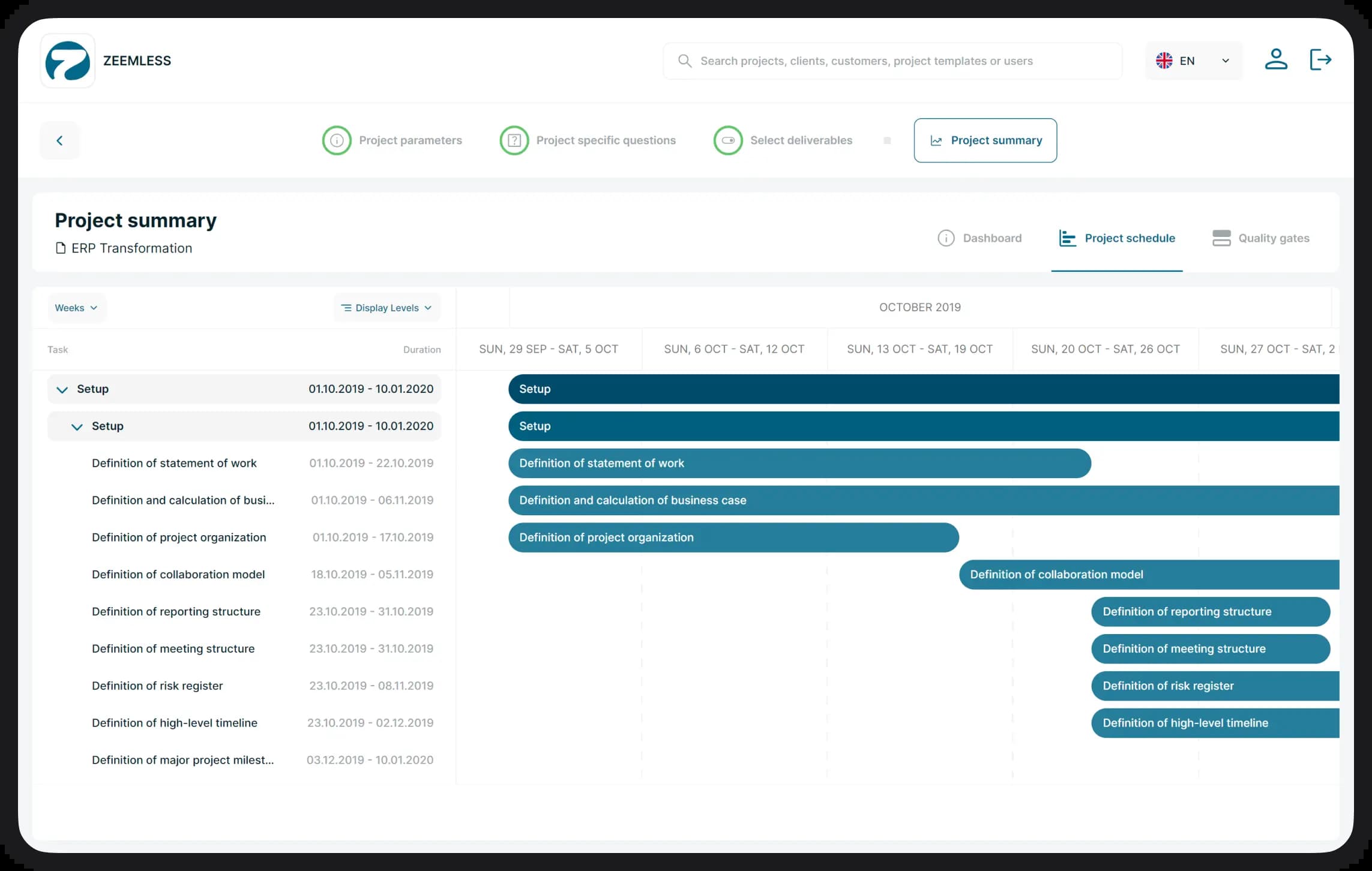The height and width of the screenshot is (871, 1372).
Task: Click the Project summary step button
Action: (x=985, y=140)
